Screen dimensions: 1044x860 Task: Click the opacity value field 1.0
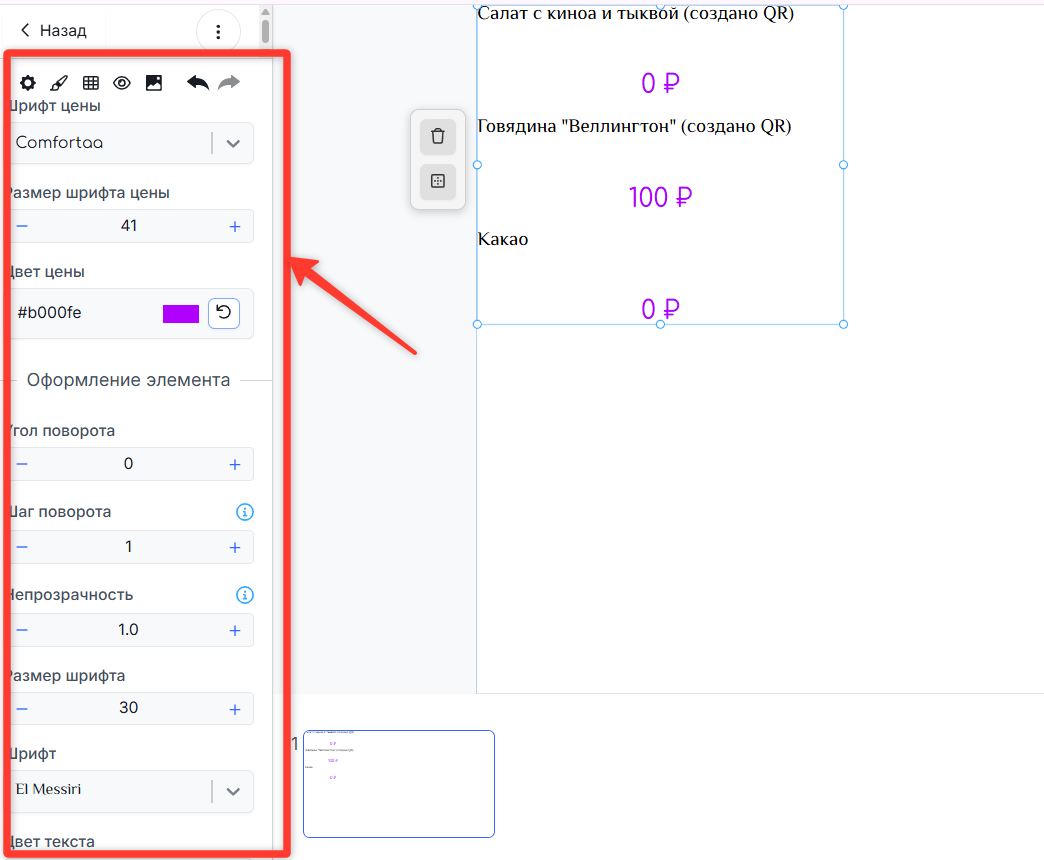pyautogui.click(x=128, y=630)
